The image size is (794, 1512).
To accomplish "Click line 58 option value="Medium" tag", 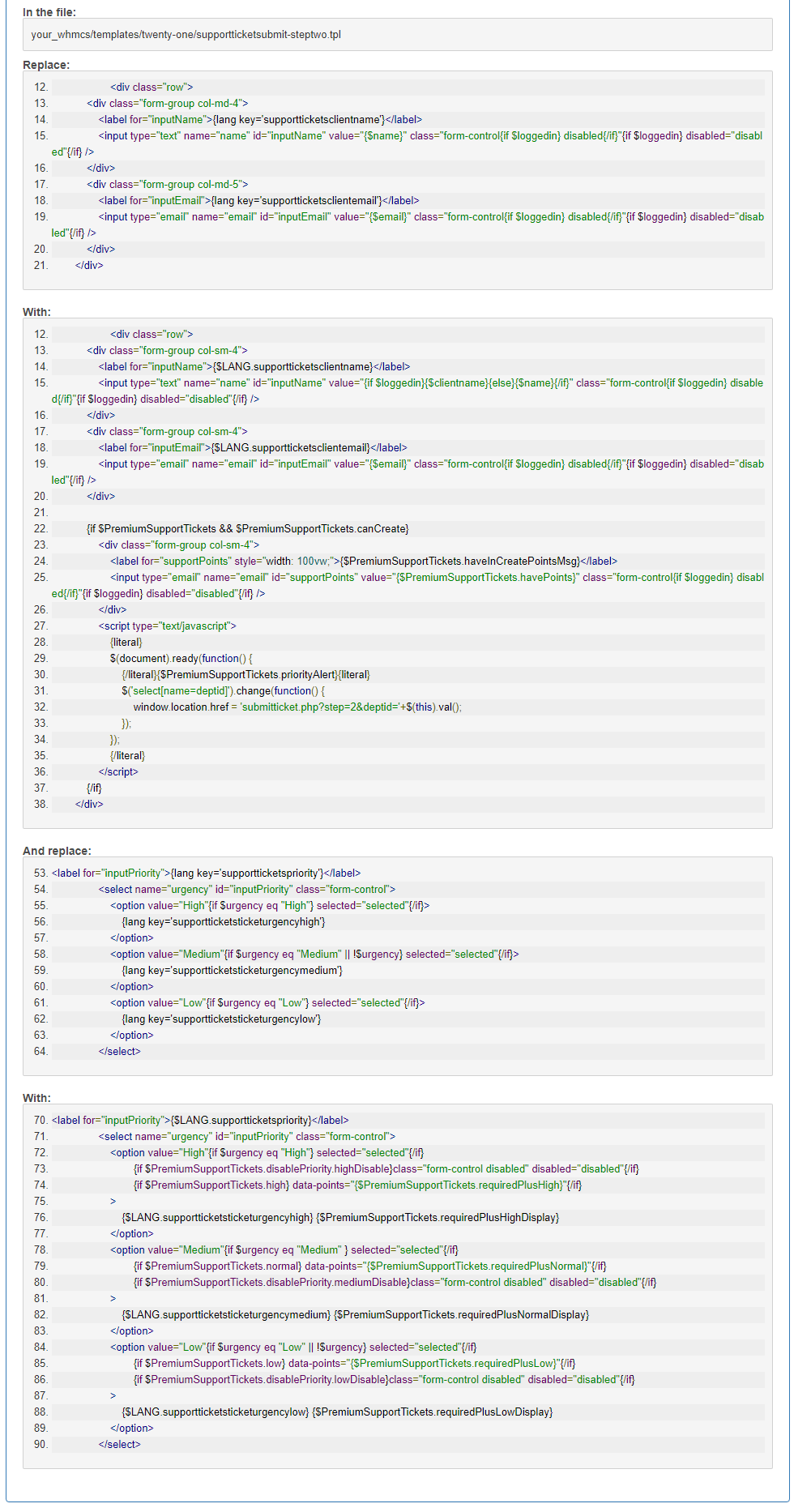I will tap(314, 954).
